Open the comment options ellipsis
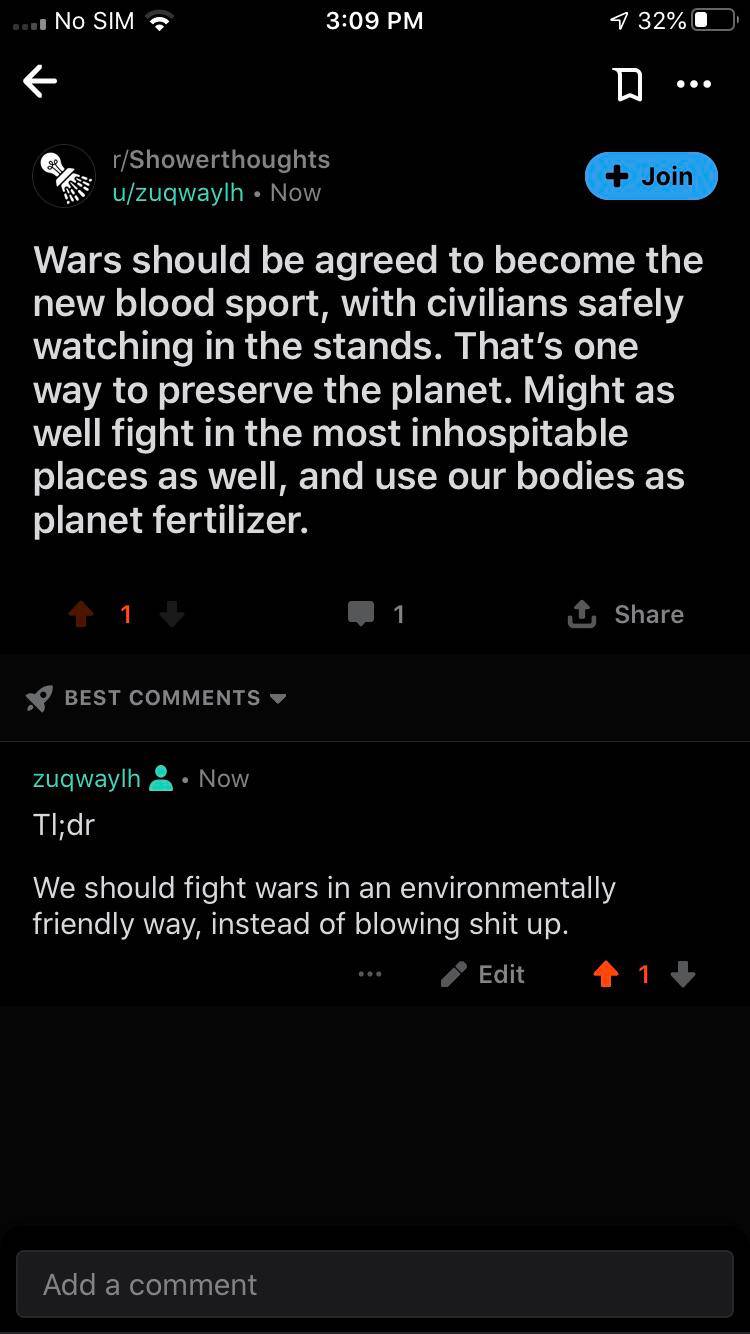Viewport: 750px width, 1334px height. click(x=370, y=974)
